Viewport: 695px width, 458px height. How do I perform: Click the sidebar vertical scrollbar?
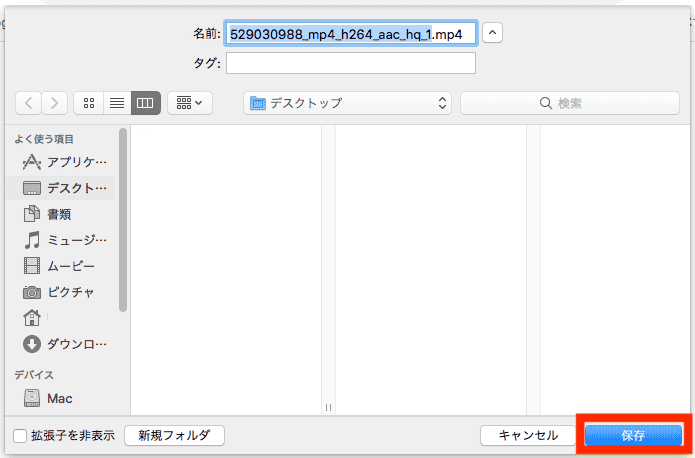[x=123, y=220]
